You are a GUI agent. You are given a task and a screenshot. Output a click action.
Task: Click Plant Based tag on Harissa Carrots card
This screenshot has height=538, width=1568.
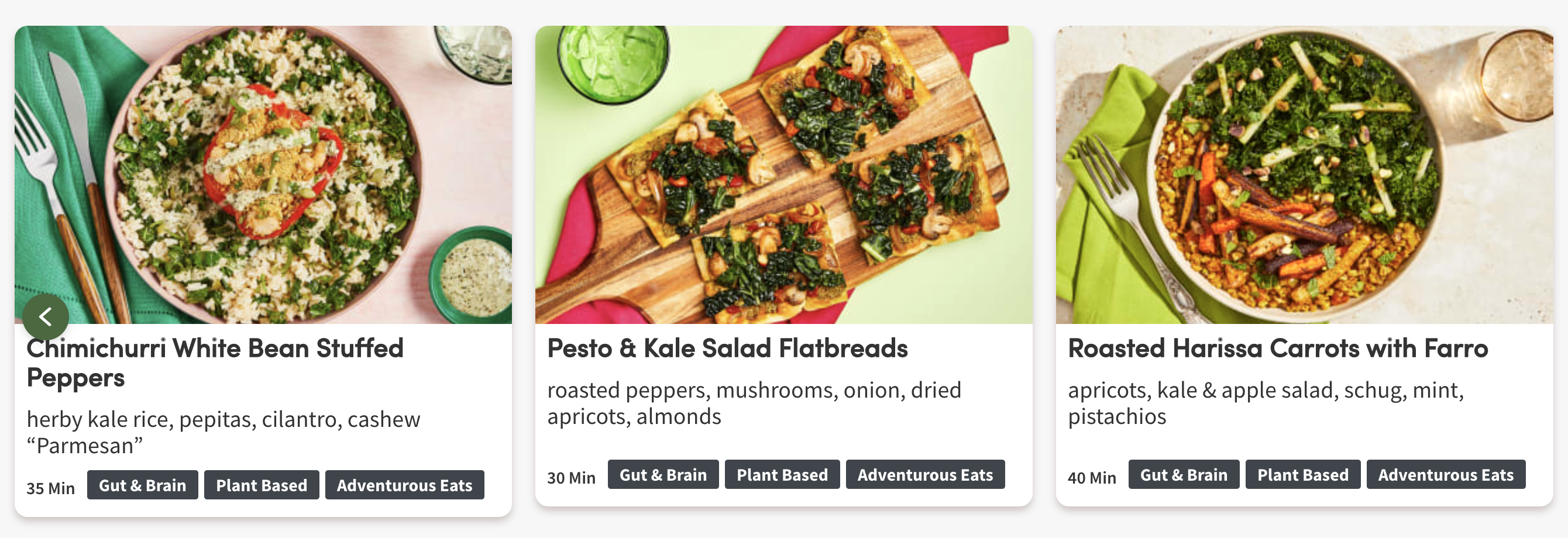(x=1303, y=475)
